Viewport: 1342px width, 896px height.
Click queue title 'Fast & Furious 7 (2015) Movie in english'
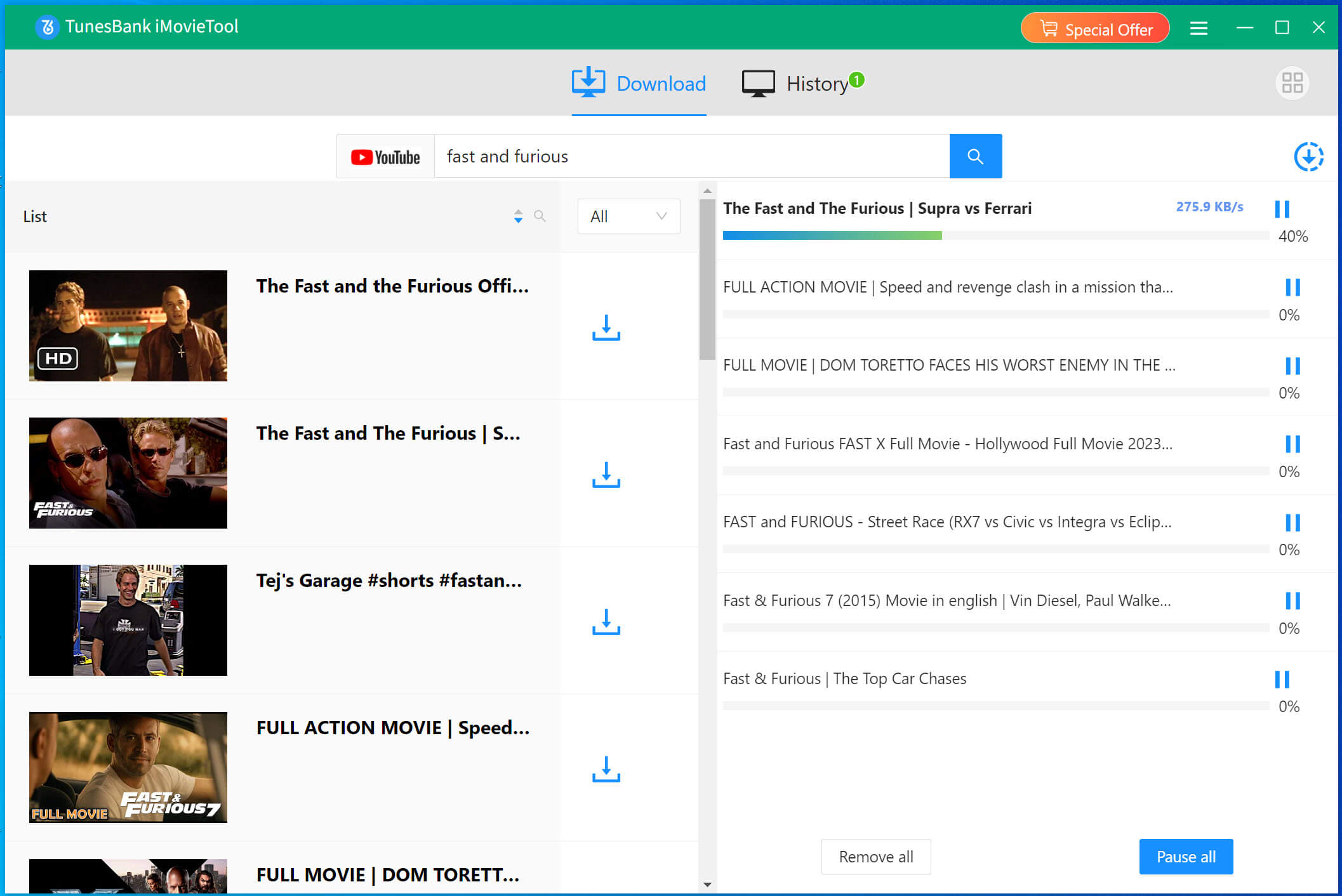coord(947,601)
